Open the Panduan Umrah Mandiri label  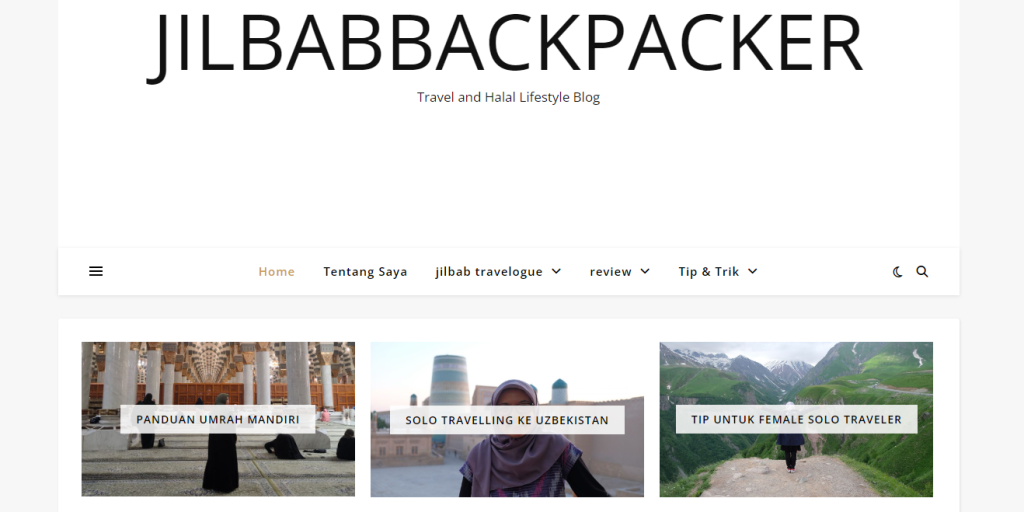pyautogui.click(x=217, y=419)
